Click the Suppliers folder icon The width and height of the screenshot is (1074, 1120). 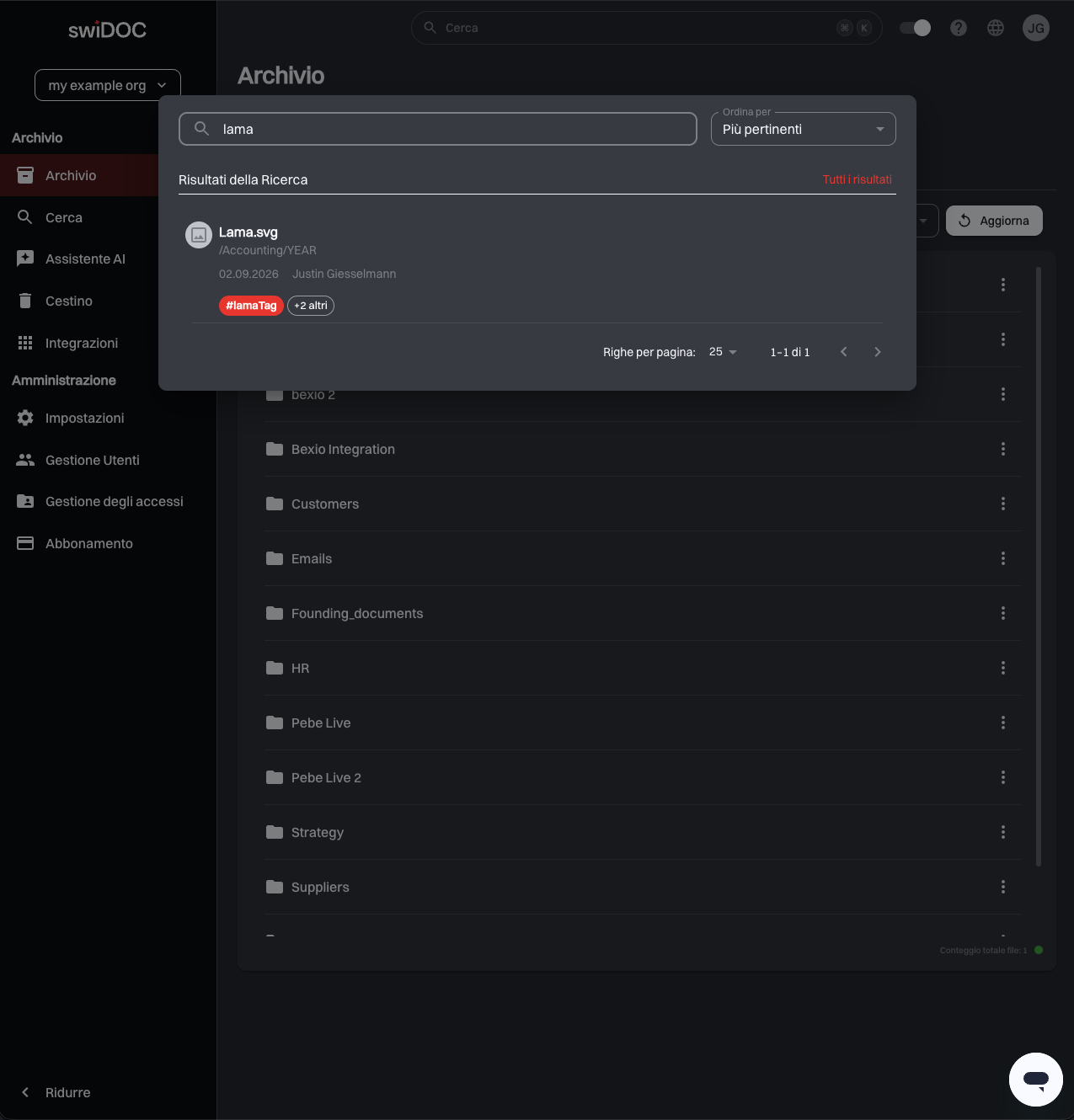[275, 887]
